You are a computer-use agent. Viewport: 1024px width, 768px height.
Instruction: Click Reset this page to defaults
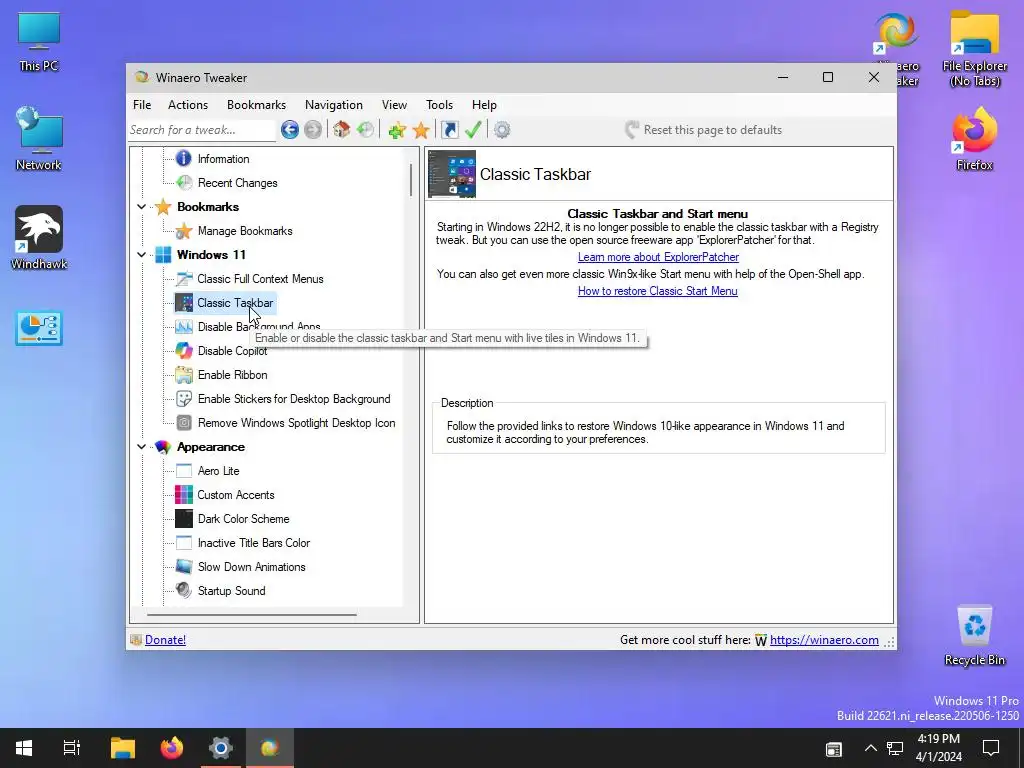pyautogui.click(x=703, y=130)
